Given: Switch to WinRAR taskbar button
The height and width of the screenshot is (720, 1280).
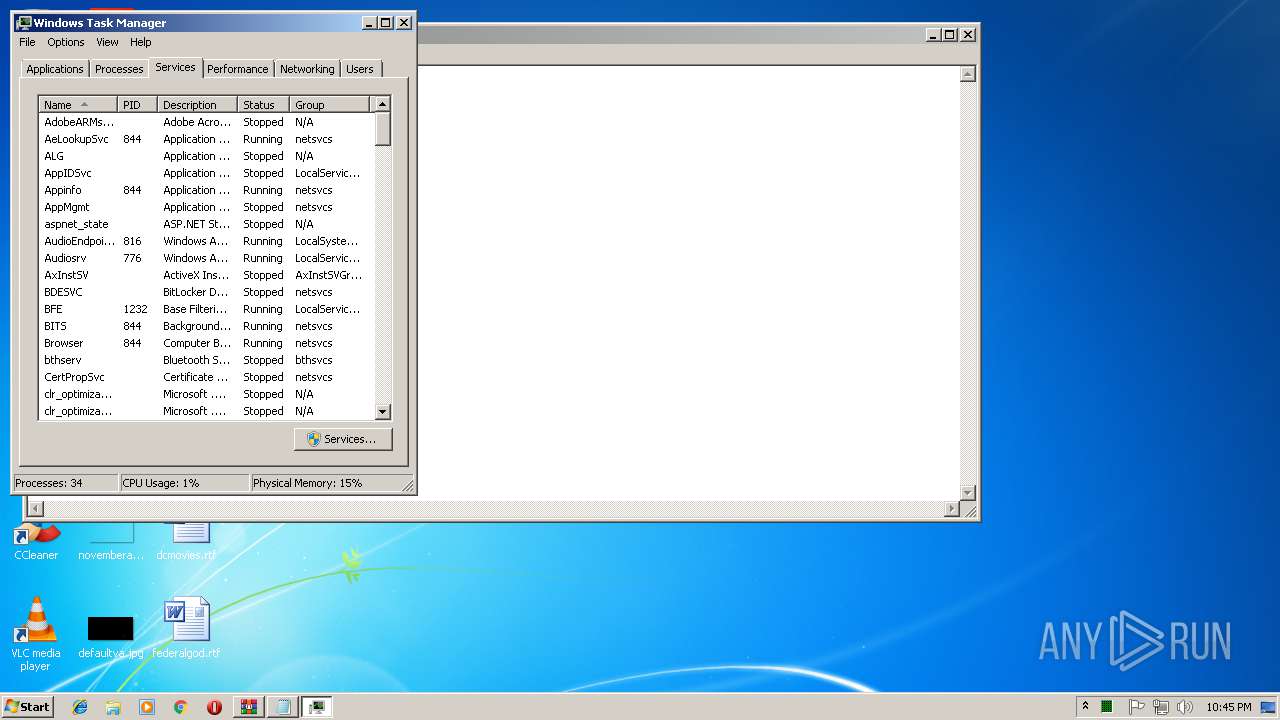Looking at the screenshot, I should 249,707.
